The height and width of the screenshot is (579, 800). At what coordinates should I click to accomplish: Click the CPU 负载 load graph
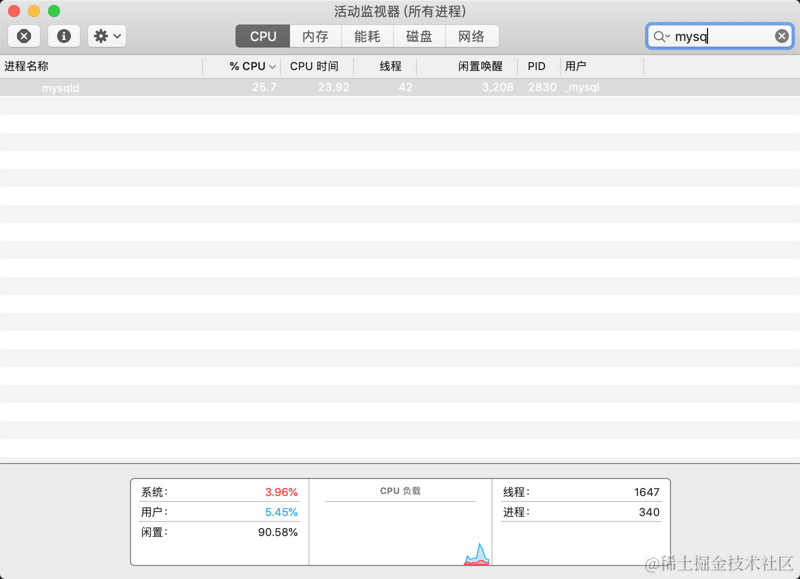click(398, 520)
